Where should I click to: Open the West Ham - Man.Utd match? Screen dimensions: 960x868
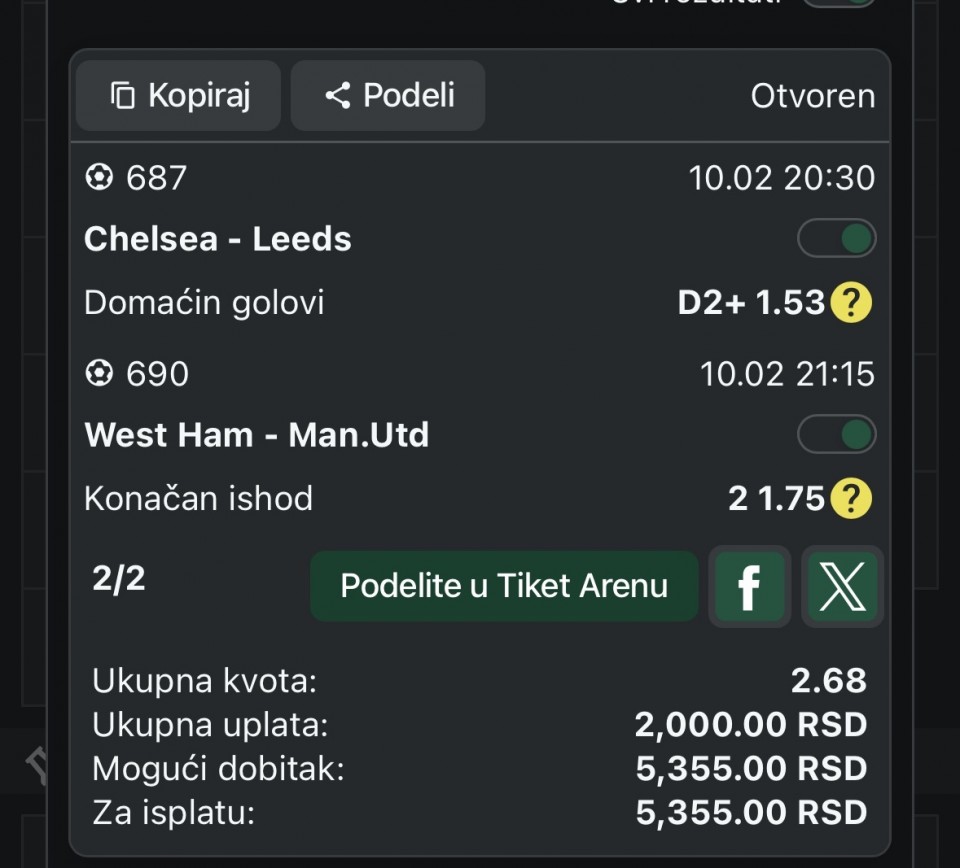[257, 436]
